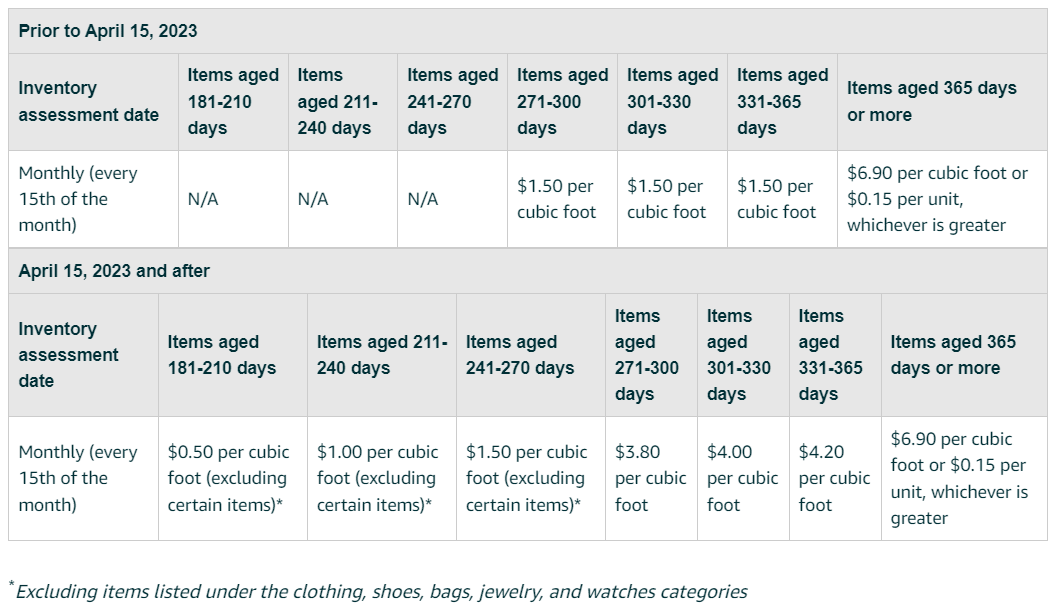The height and width of the screenshot is (607, 1056).
Task: Click the top table 'Items aged 365 days or more' header
Action: [942, 102]
